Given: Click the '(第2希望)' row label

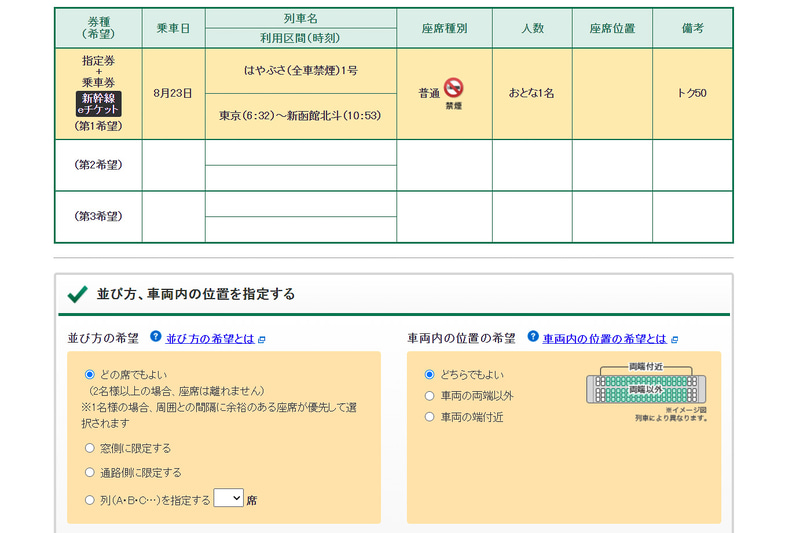Looking at the screenshot, I should (98, 165).
